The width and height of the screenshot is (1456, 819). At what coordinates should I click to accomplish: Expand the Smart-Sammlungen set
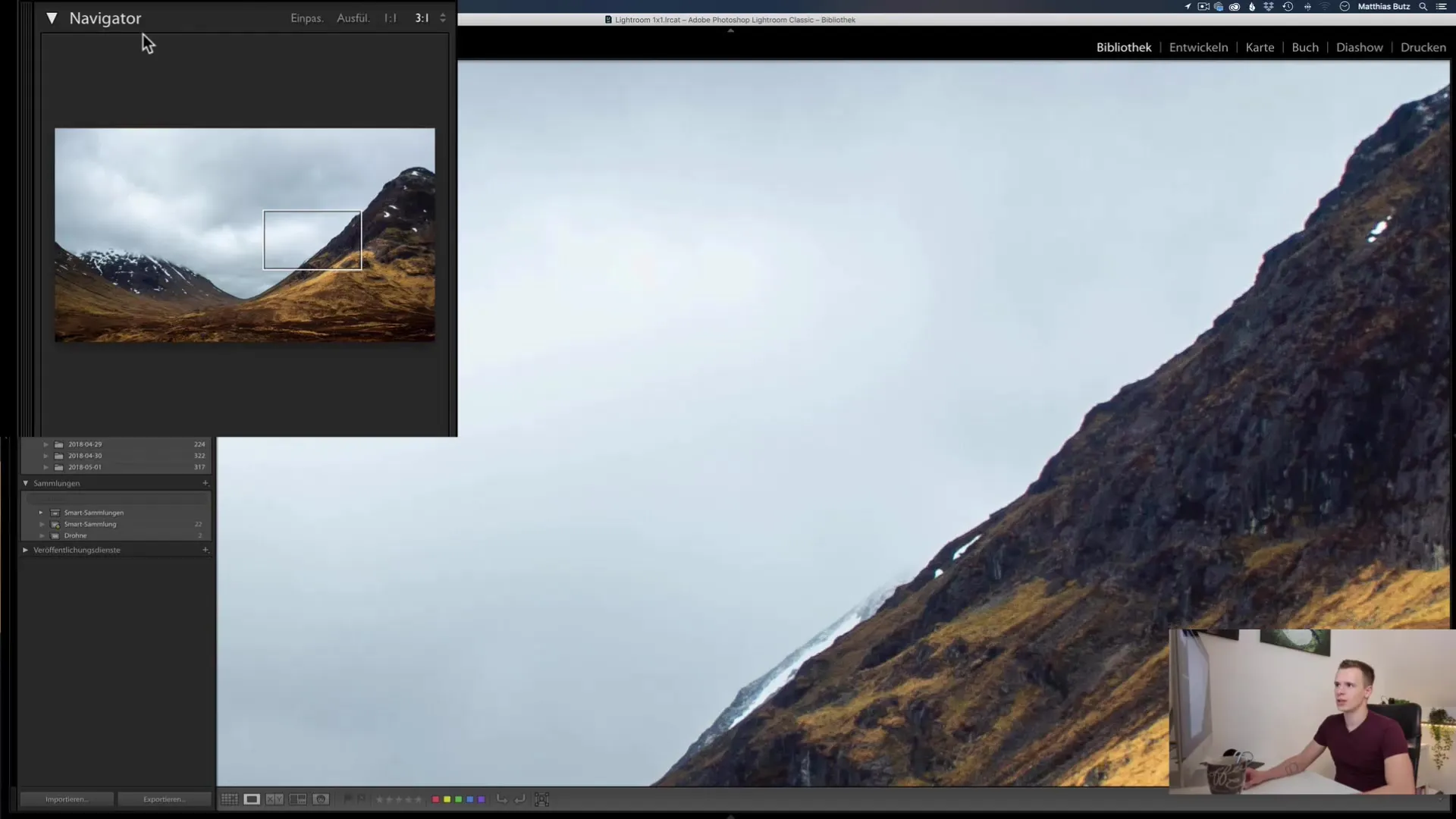[41, 513]
